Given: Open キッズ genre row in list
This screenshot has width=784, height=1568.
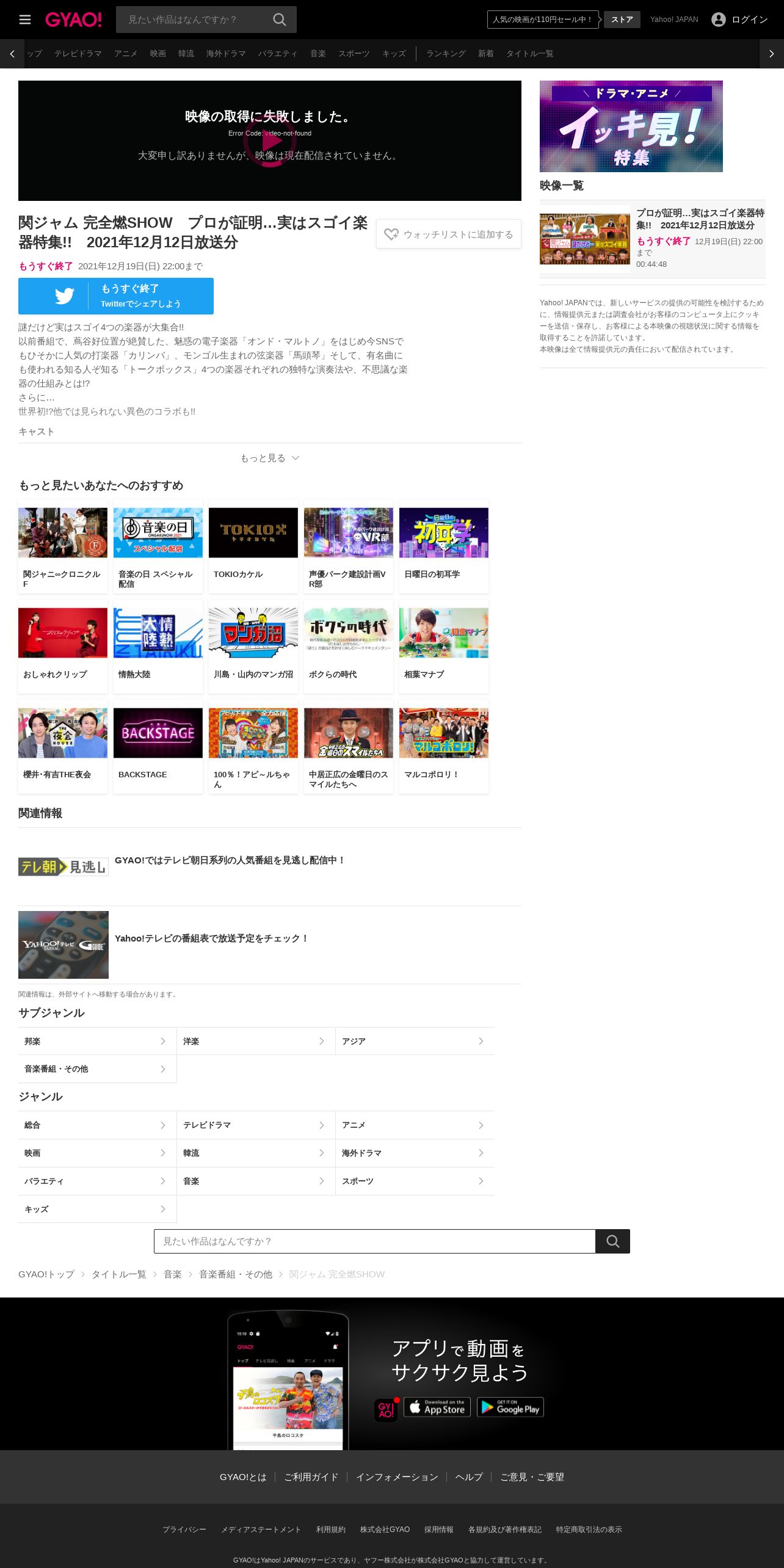Looking at the screenshot, I should [x=98, y=1209].
